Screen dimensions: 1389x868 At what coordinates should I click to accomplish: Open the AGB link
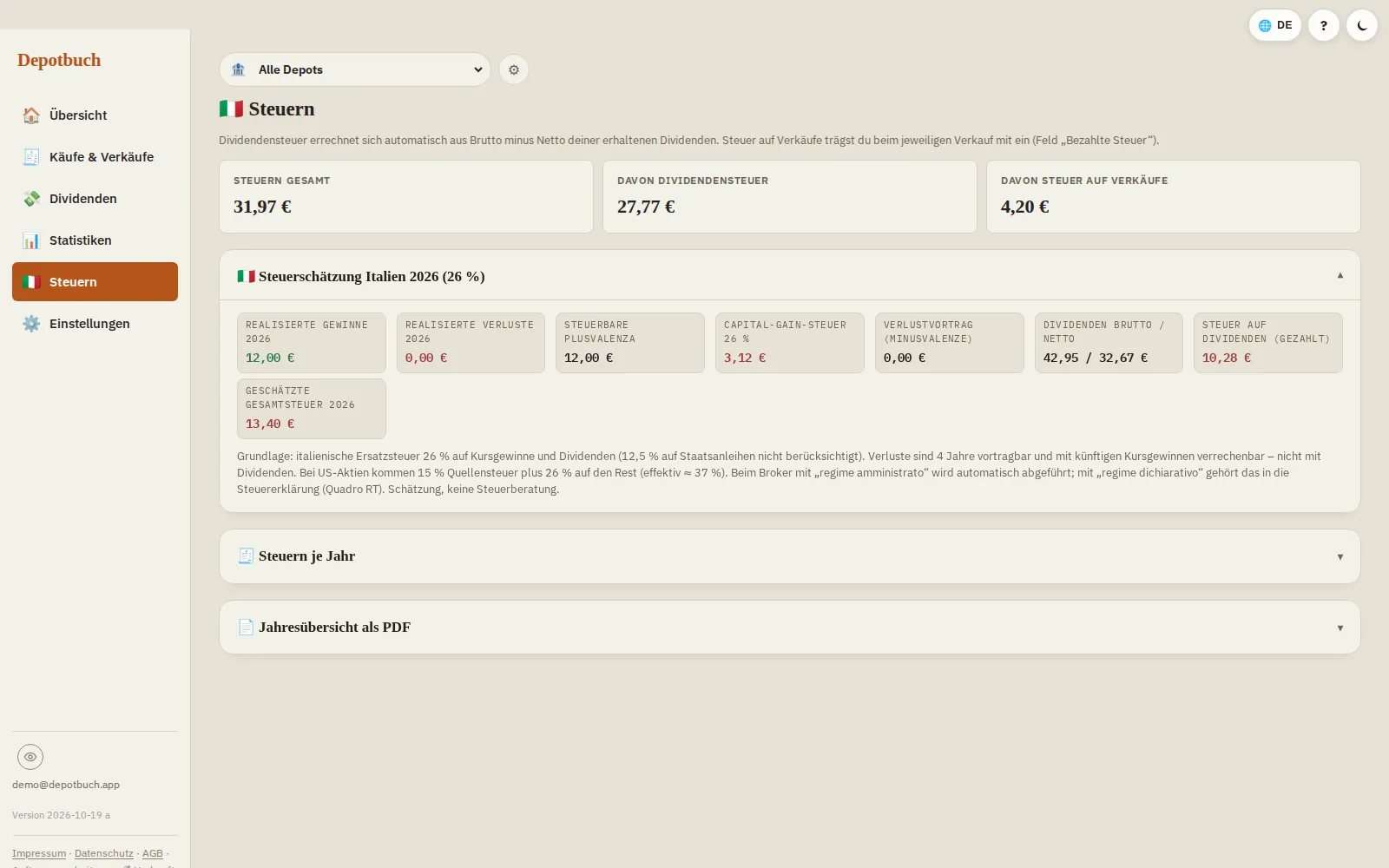(153, 853)
